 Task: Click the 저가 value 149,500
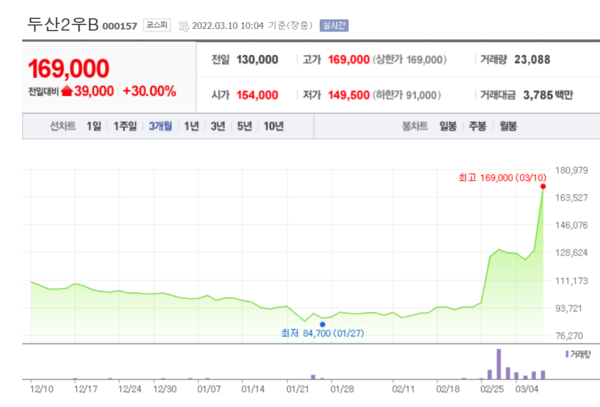point(349,95)
